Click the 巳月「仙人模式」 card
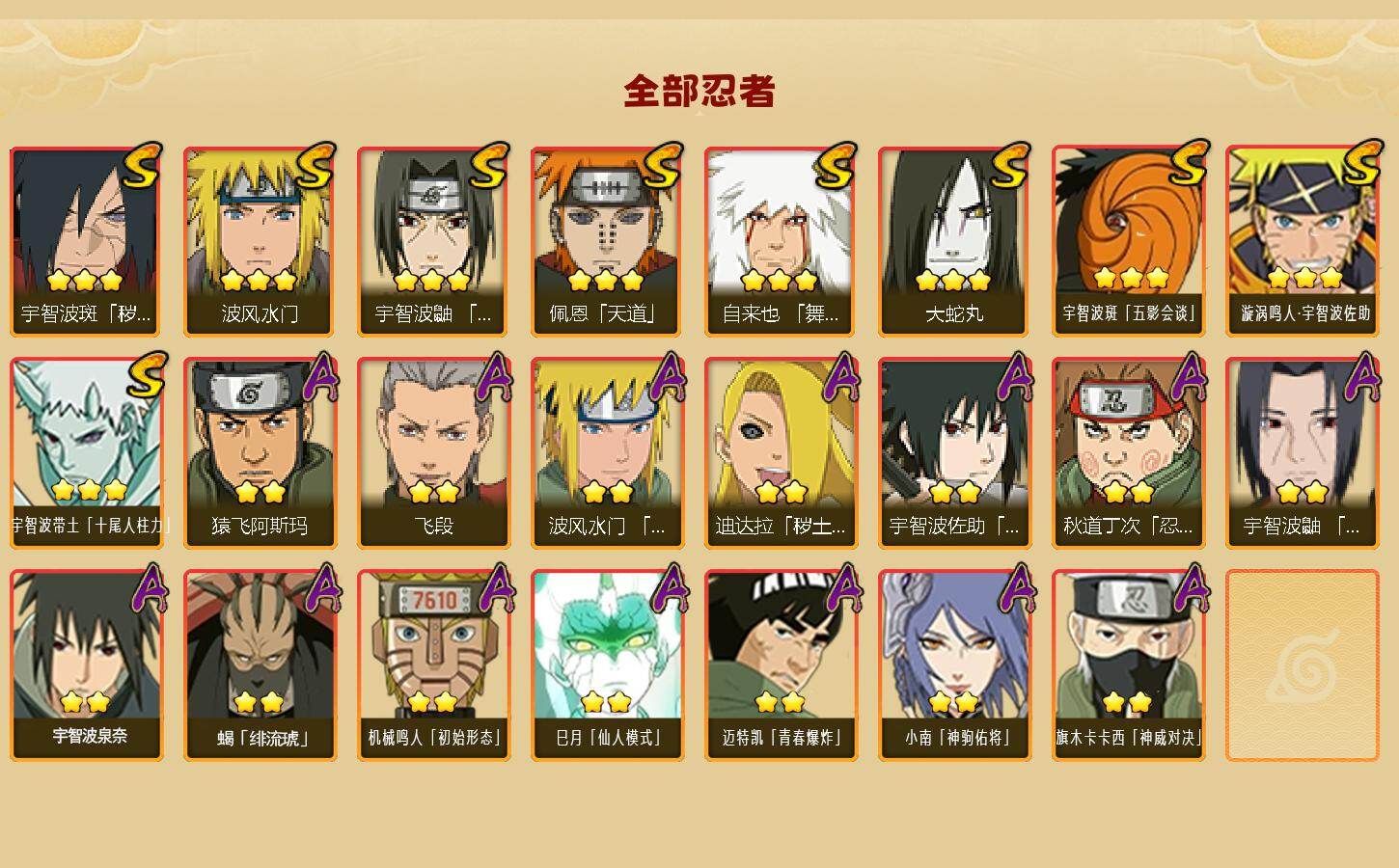 607,665
